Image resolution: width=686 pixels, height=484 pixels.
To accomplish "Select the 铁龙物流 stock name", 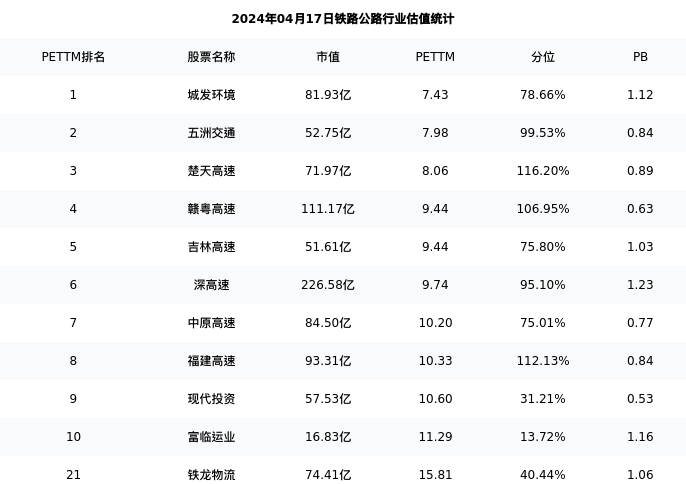I will pos(211,475).
